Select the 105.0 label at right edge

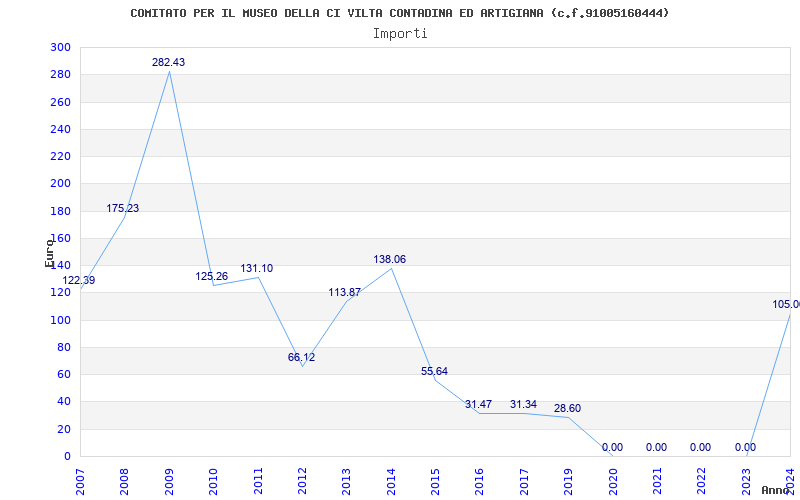tap(786, 305)
